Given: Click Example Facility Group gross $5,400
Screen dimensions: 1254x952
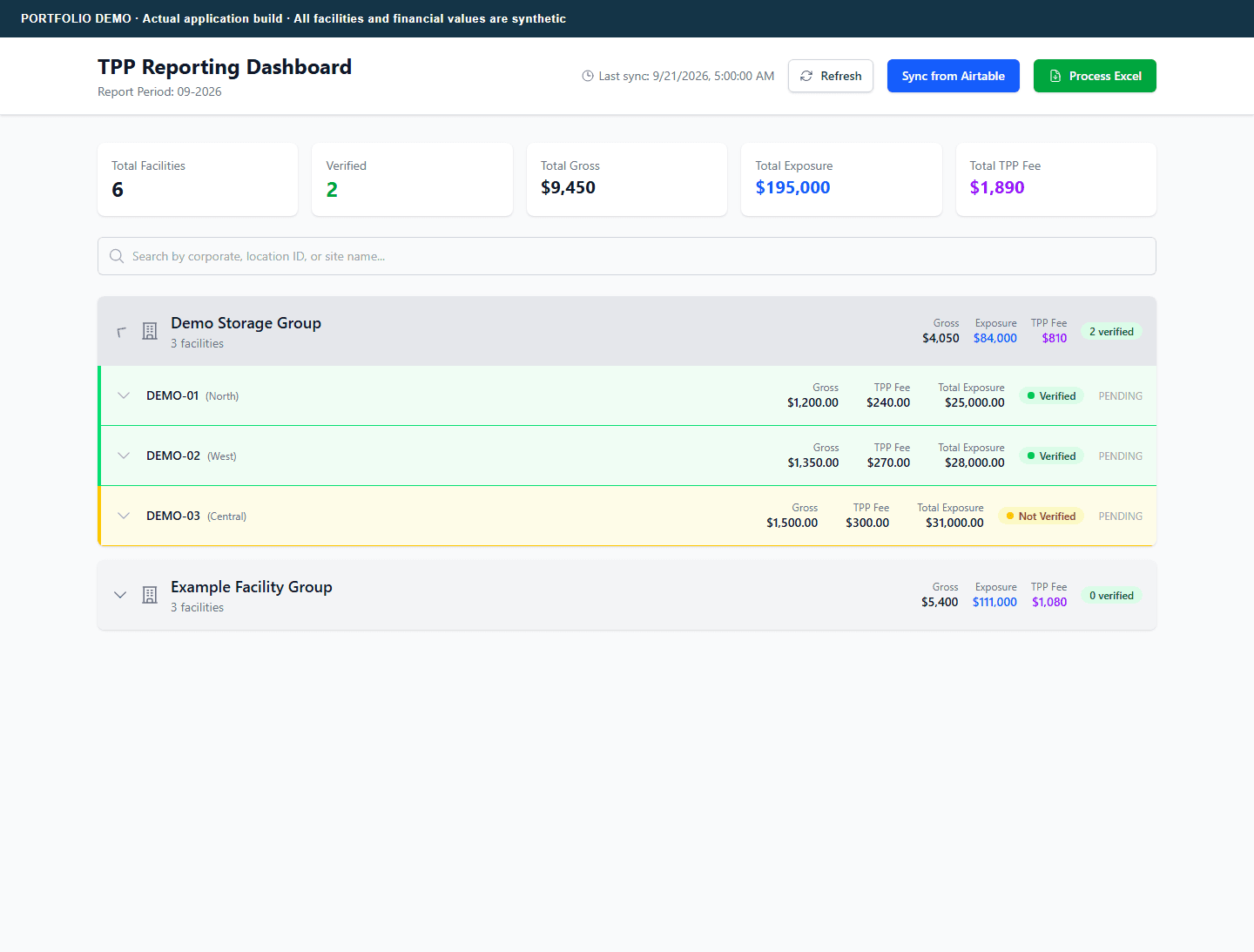Looking at the screenshot, I should point(940,602).
